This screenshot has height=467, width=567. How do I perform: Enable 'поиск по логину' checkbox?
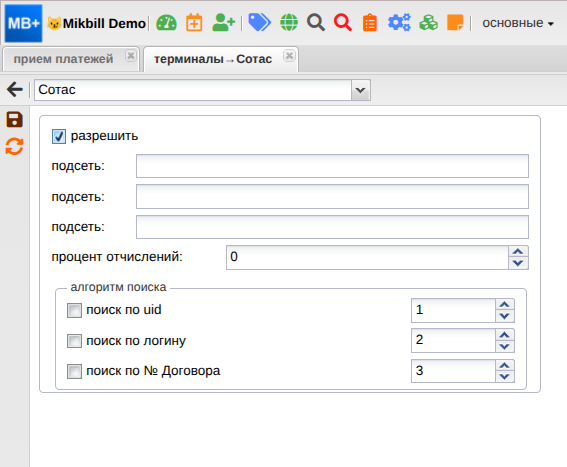[74, 341]
